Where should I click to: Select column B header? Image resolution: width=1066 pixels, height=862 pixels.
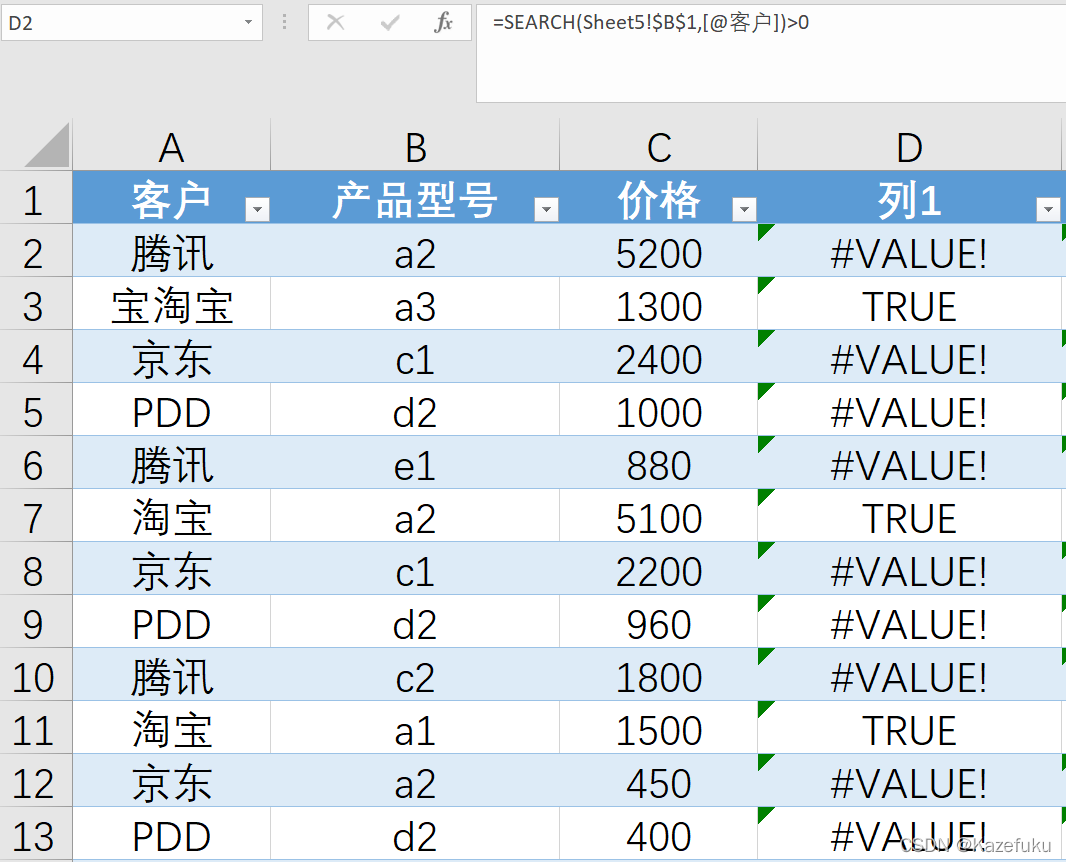pyautogui.click(x=415, y=145)
